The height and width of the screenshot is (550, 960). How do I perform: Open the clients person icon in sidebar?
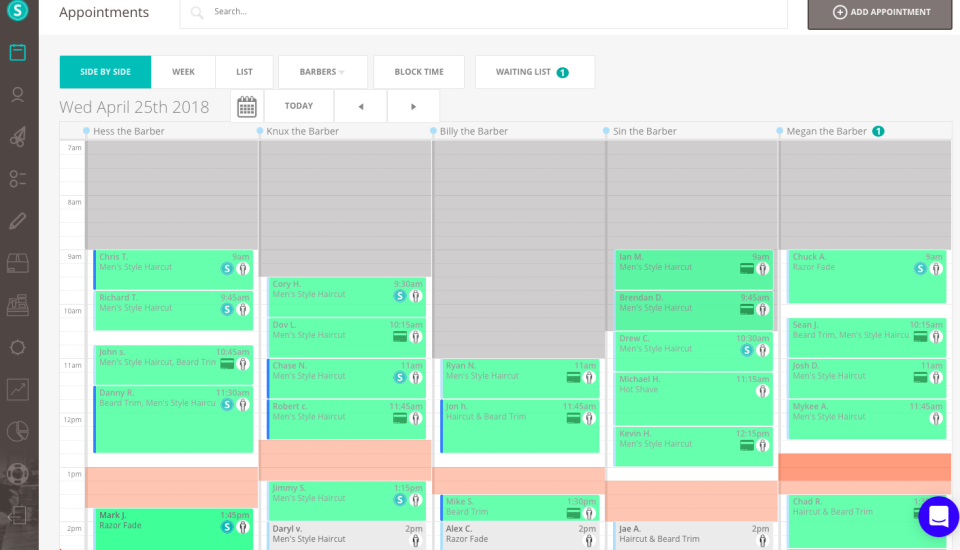tap(18, 95)
